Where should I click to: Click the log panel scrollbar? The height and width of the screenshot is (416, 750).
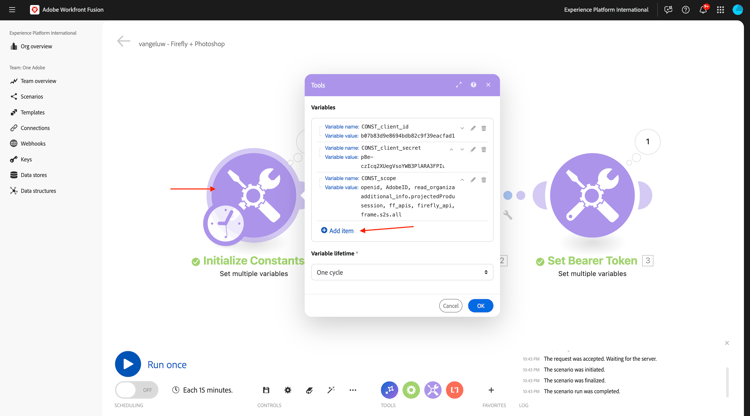pos(728,382)
